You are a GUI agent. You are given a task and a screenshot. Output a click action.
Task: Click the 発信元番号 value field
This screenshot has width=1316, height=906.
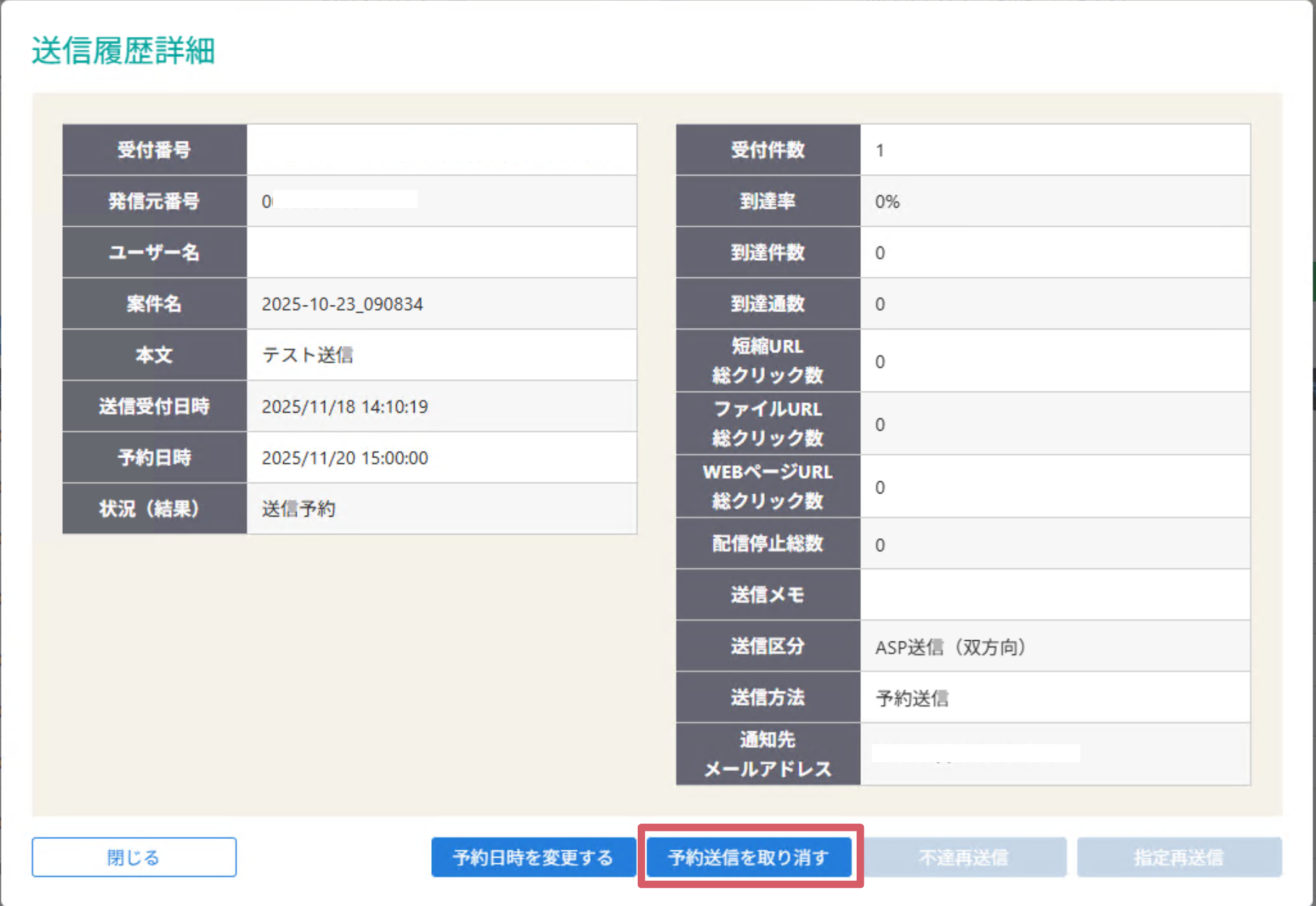(x=441, y=201)
